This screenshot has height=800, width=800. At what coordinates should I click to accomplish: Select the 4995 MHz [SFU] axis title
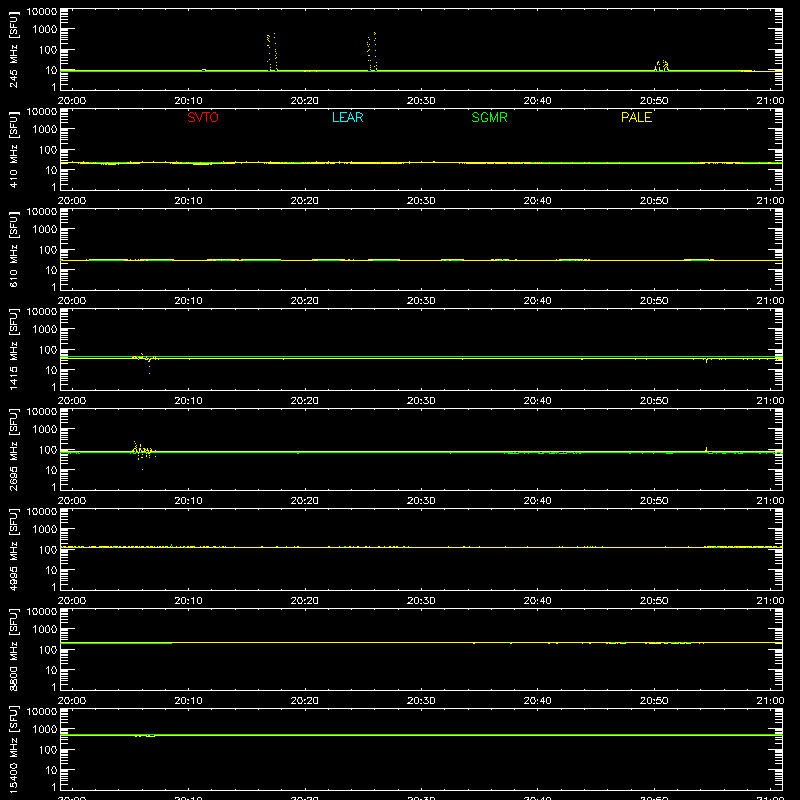pyautogui.click(x=13, y=549)
